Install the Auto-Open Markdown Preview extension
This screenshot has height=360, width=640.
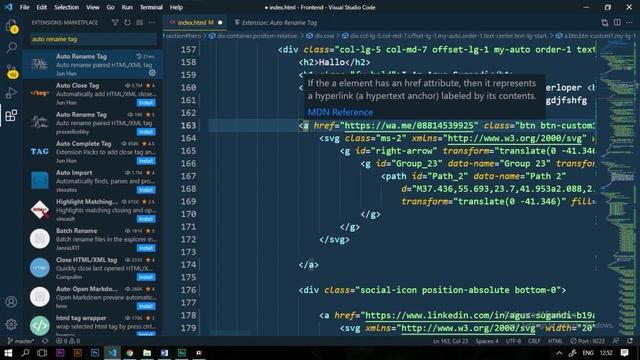[146, 306]
